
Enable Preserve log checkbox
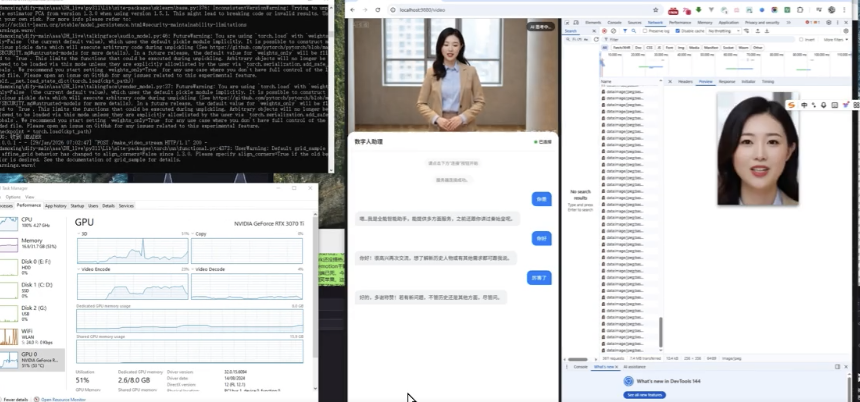644,31
